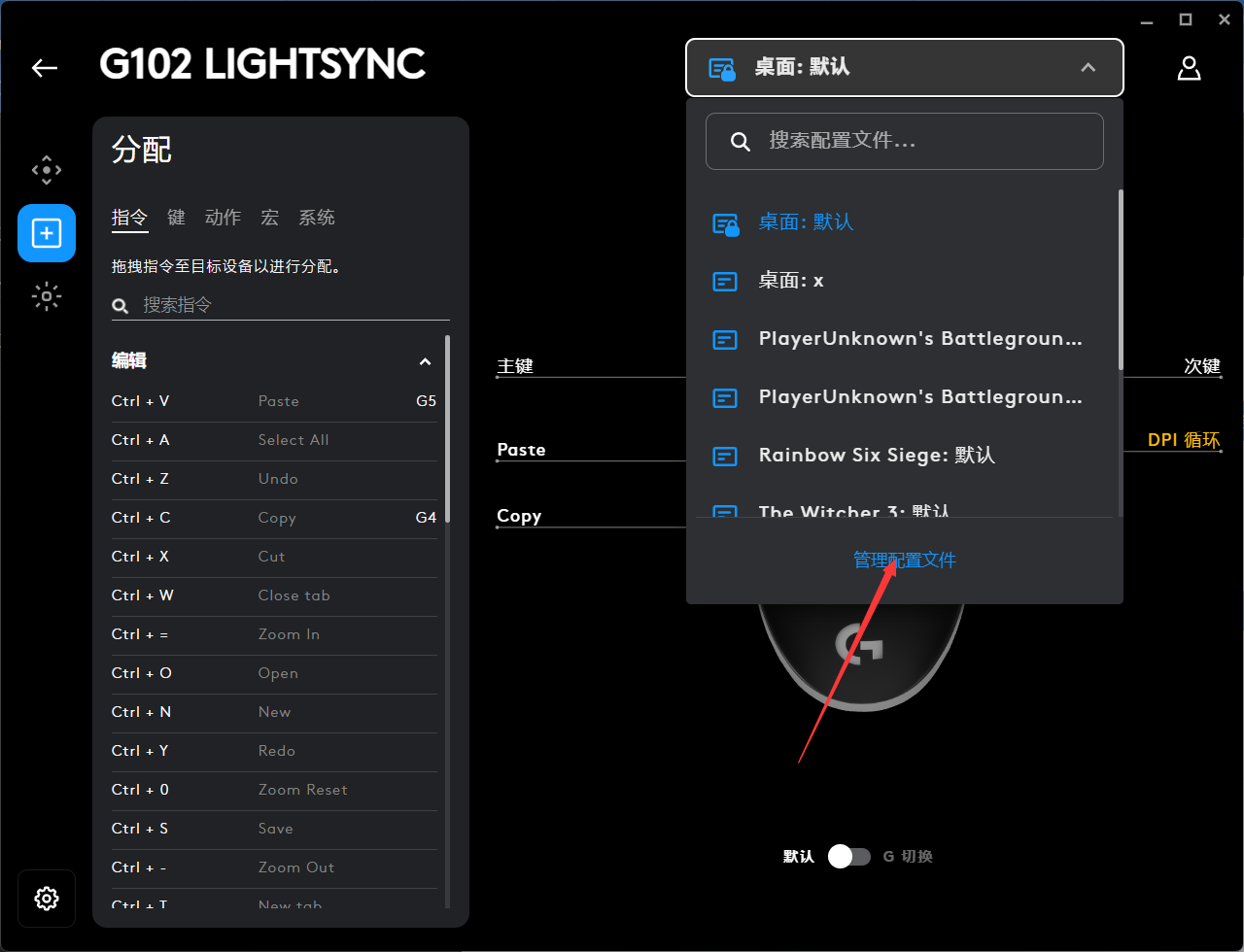1244x952 pixels.
Task: Toggle the 默认 / G 切换 switch
Action: pos(848,856)
